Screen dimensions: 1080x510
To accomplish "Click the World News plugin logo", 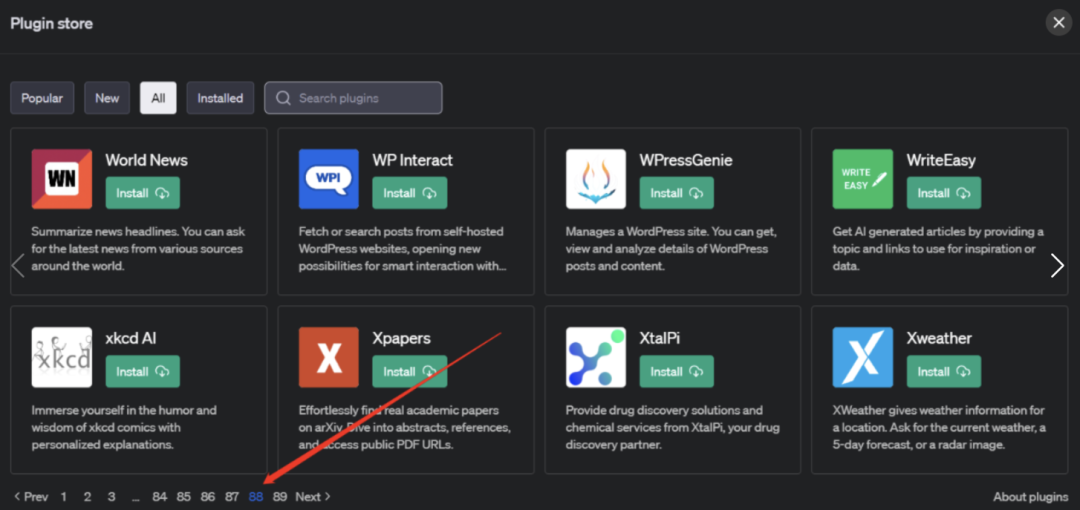I will point(62,178).
